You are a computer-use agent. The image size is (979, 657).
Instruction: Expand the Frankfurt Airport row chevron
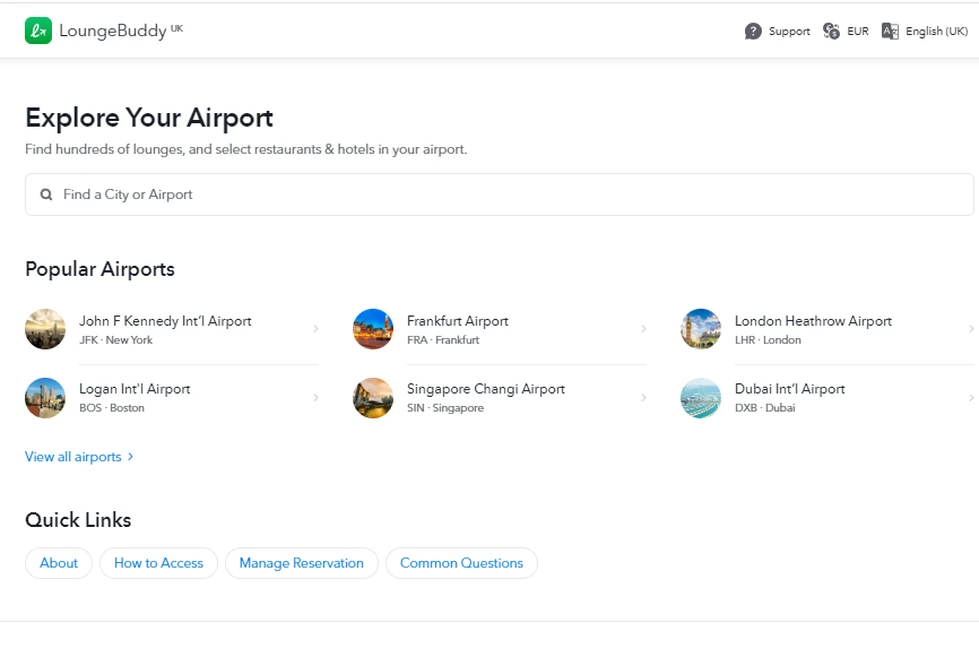pos(644,329)
